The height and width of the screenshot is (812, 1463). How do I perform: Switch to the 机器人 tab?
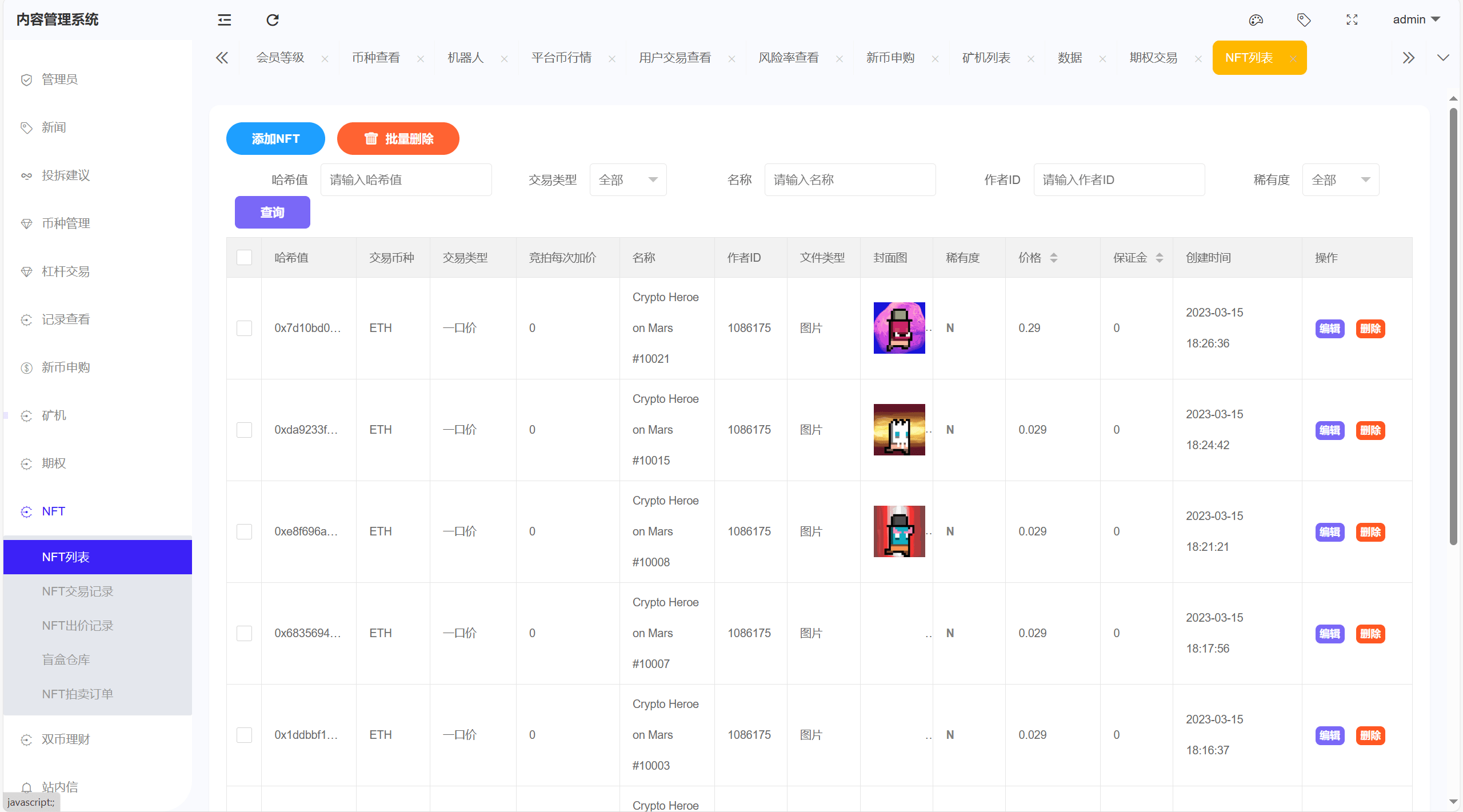click(x=465, y=58)
